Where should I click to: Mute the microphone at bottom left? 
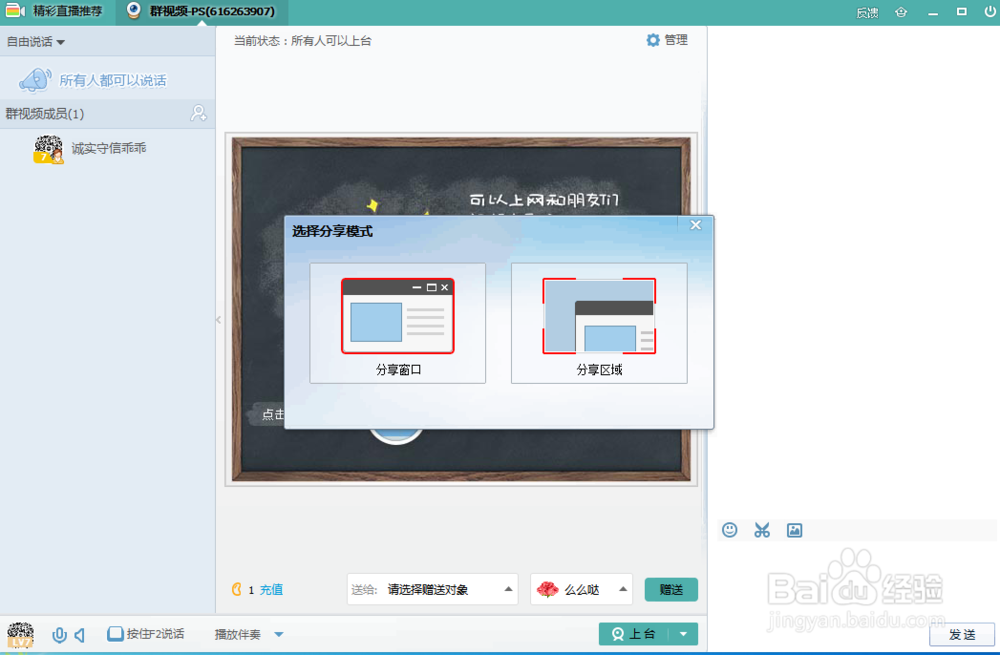pyautogui.click(x=58, y=634)
